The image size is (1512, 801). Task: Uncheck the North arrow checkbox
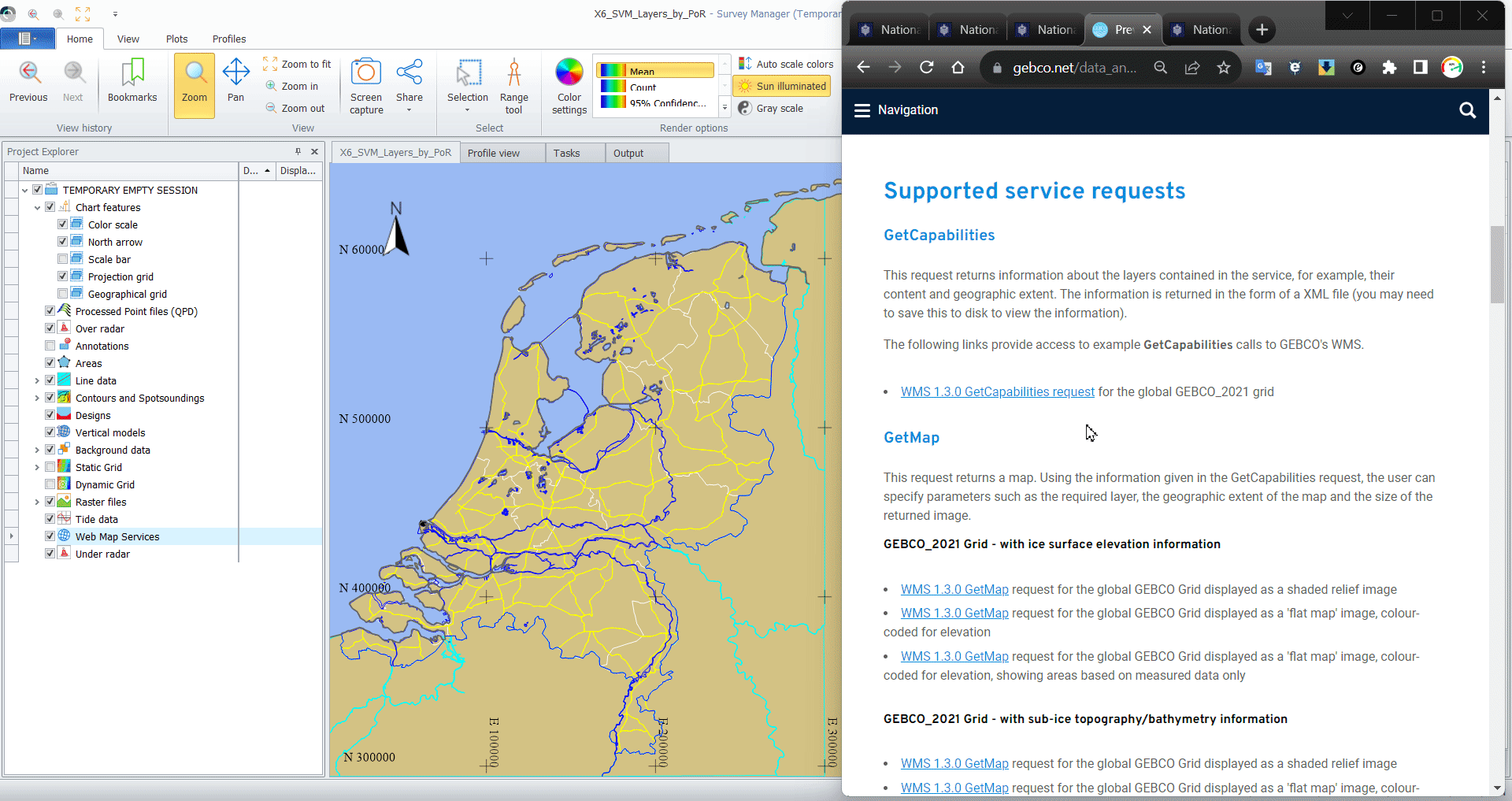[62, 242]
